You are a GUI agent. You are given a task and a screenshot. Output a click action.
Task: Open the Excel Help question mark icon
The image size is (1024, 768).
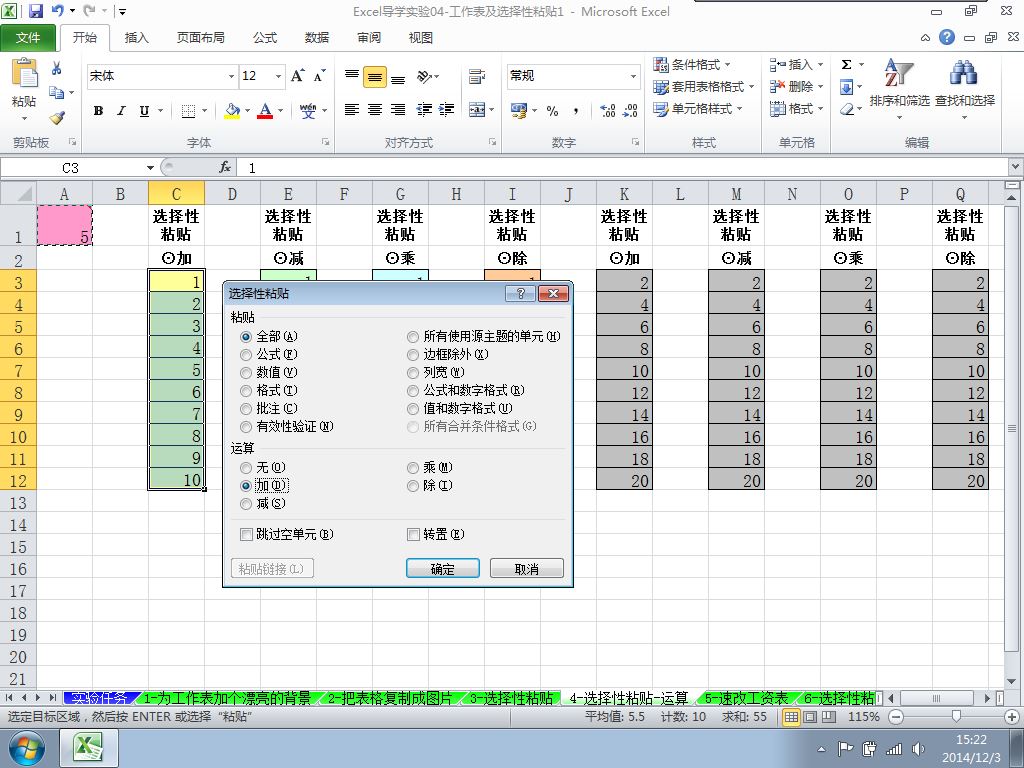pos(947,37)
